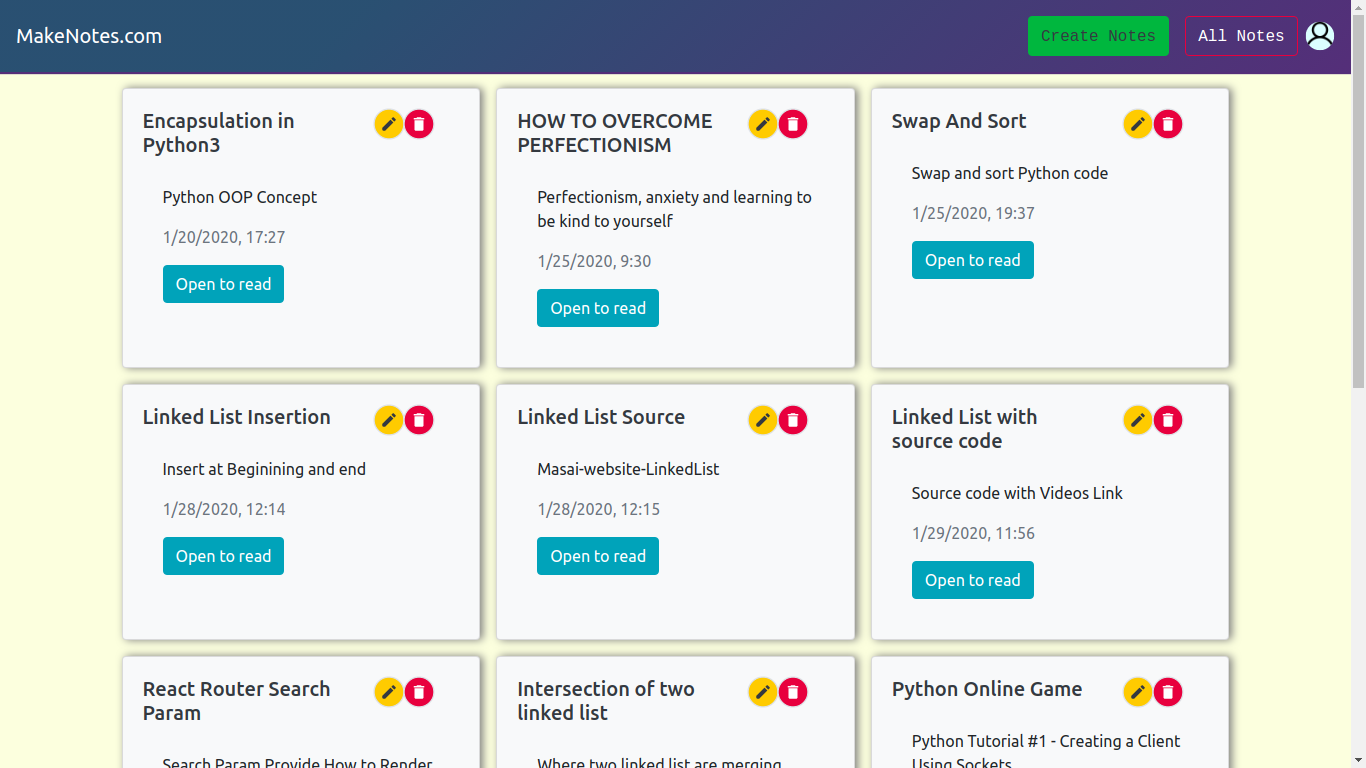This screenshot has height=768, width=1366.
Task: Edit the Linked List Source note
Action: 763,420
